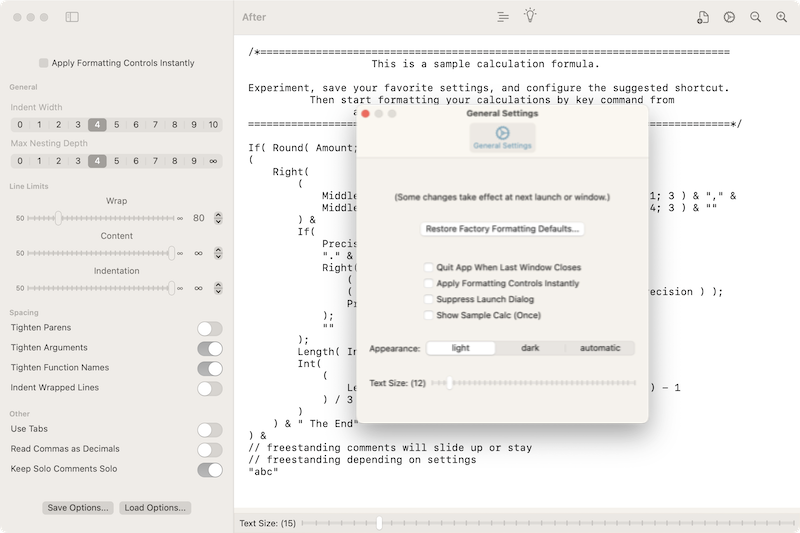This screenshot has height=533, width=800.
Task: Toggle the Tighten Parens switch
Action: point(210,328)
